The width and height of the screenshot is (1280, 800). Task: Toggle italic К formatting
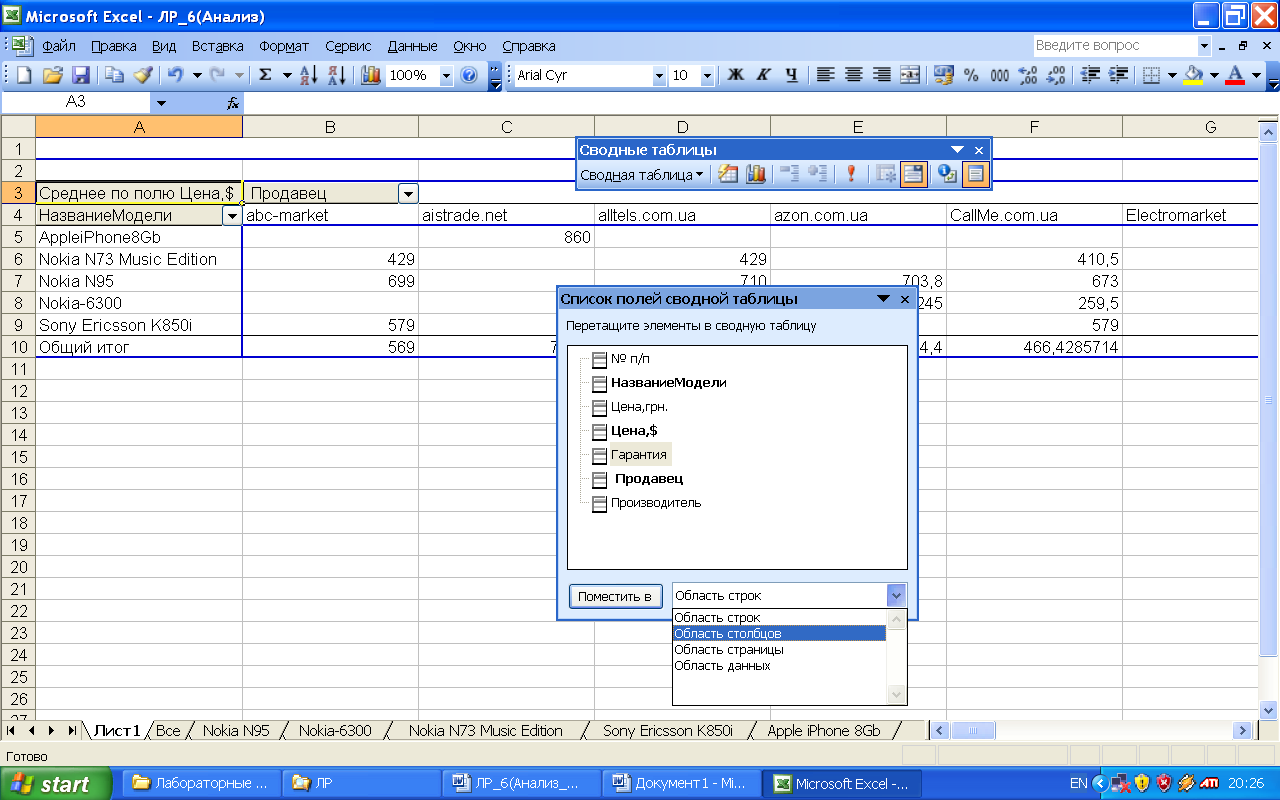pyautogui.click(x=764, y=75)
